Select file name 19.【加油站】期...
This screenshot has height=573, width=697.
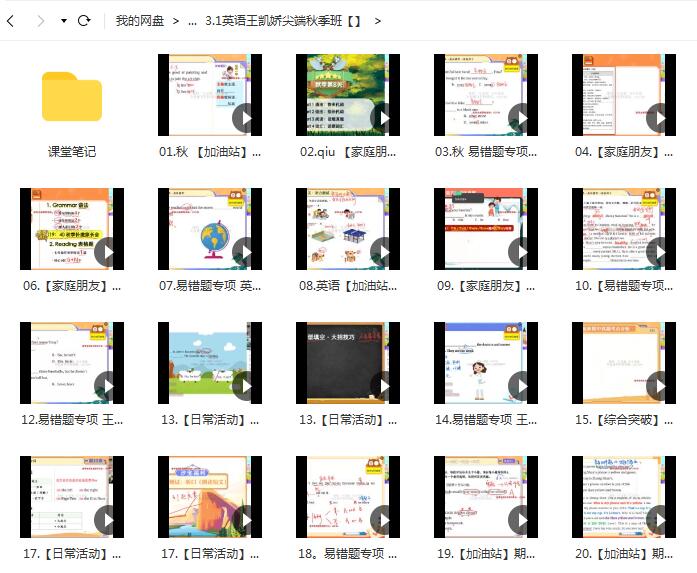(x=486, y=553)
